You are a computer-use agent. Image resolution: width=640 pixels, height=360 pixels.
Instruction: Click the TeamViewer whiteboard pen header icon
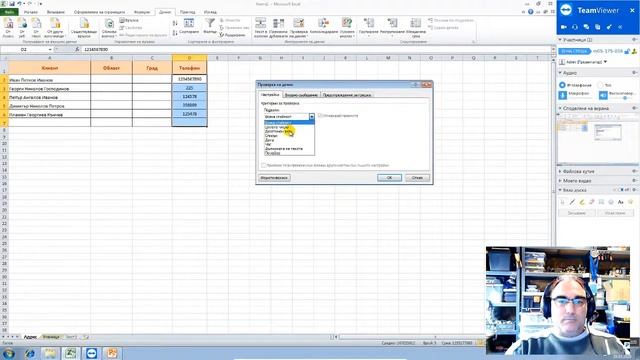tap(609, 27)
